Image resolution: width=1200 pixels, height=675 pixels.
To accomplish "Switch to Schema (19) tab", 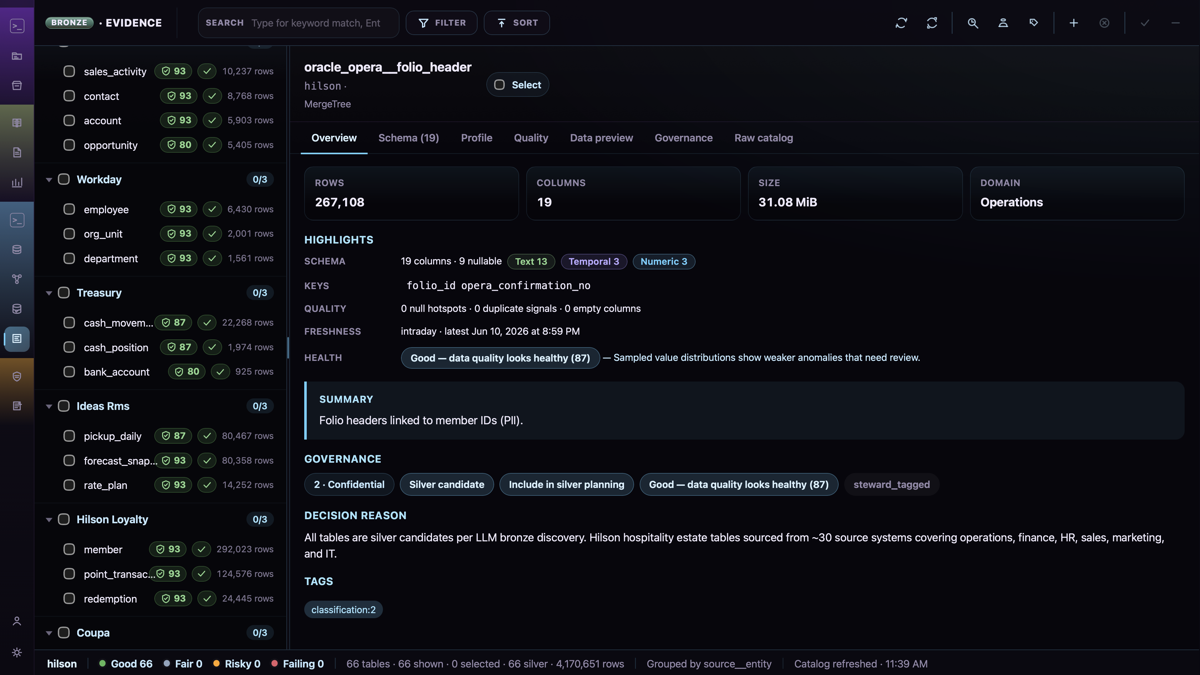I will [x=408, y=138].
